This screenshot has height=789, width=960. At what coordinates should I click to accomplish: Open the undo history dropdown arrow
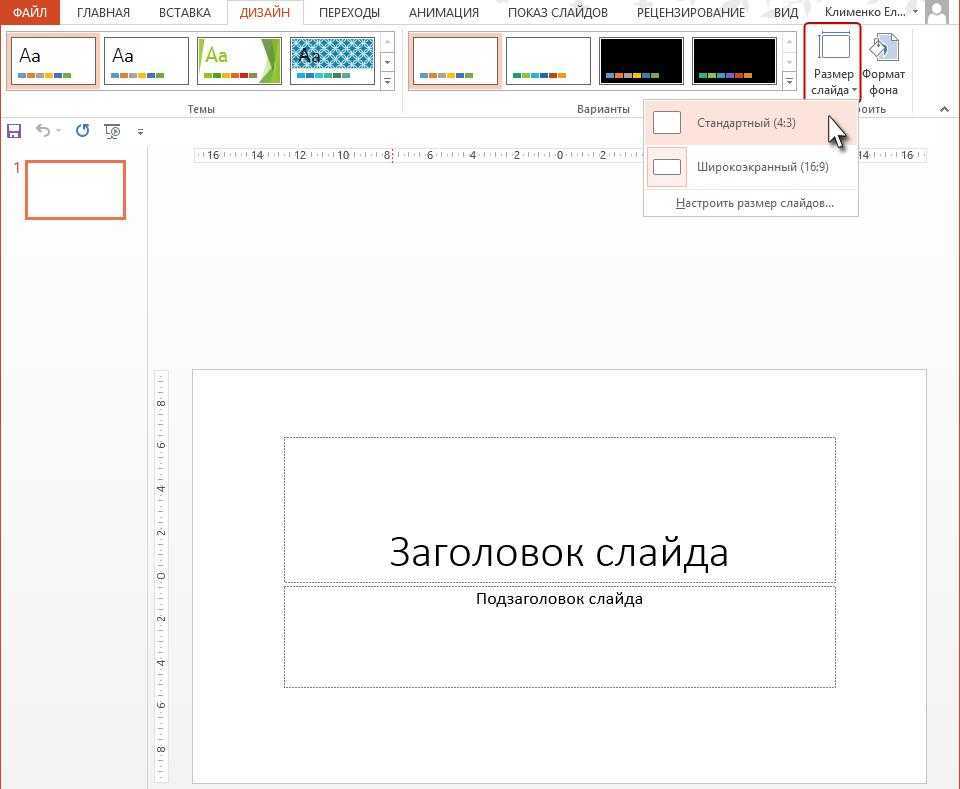pyautogui.click(x=59, y=130)
